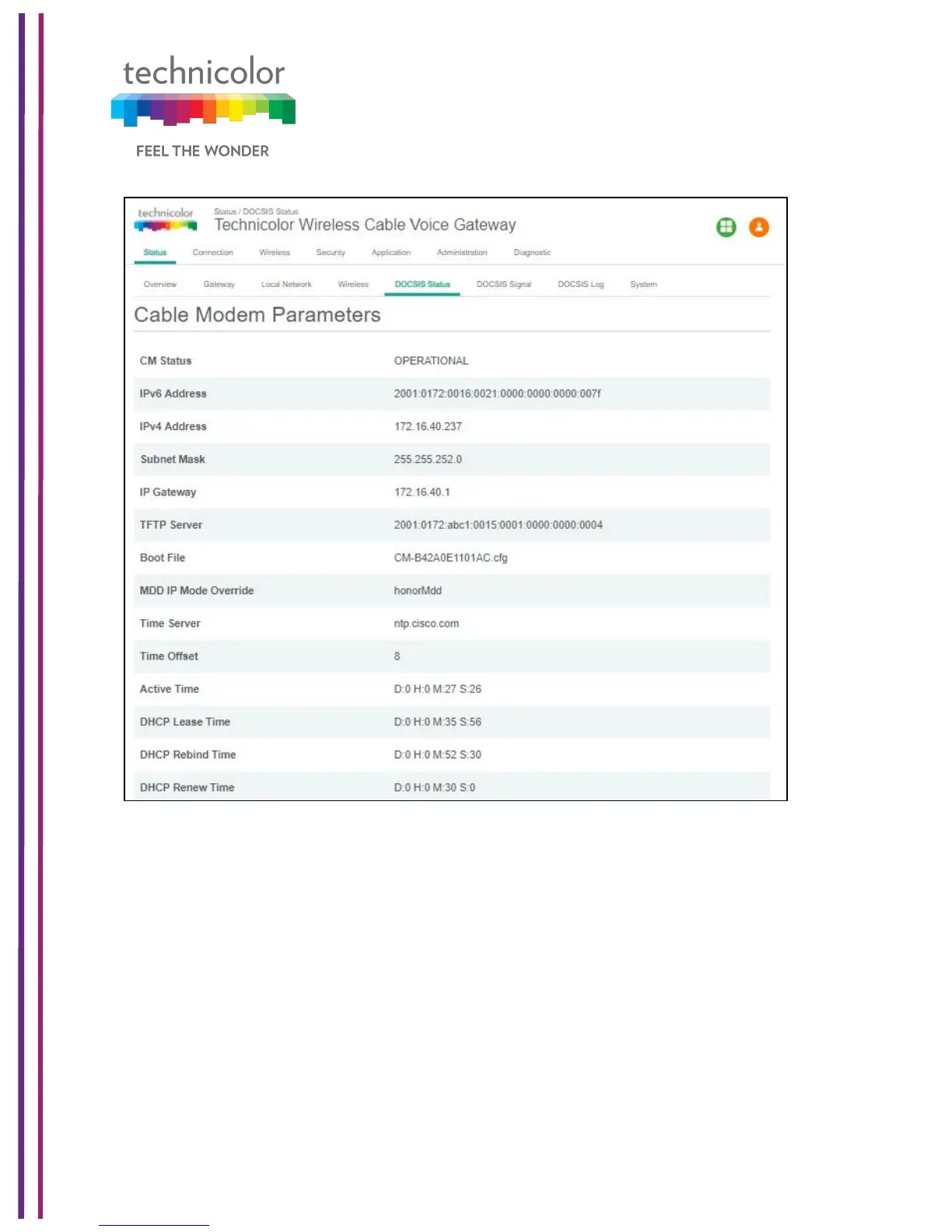Open the Local Network sub-tab
The height and width of the screenshot is (1232, 952).
(x=286, y=285)
